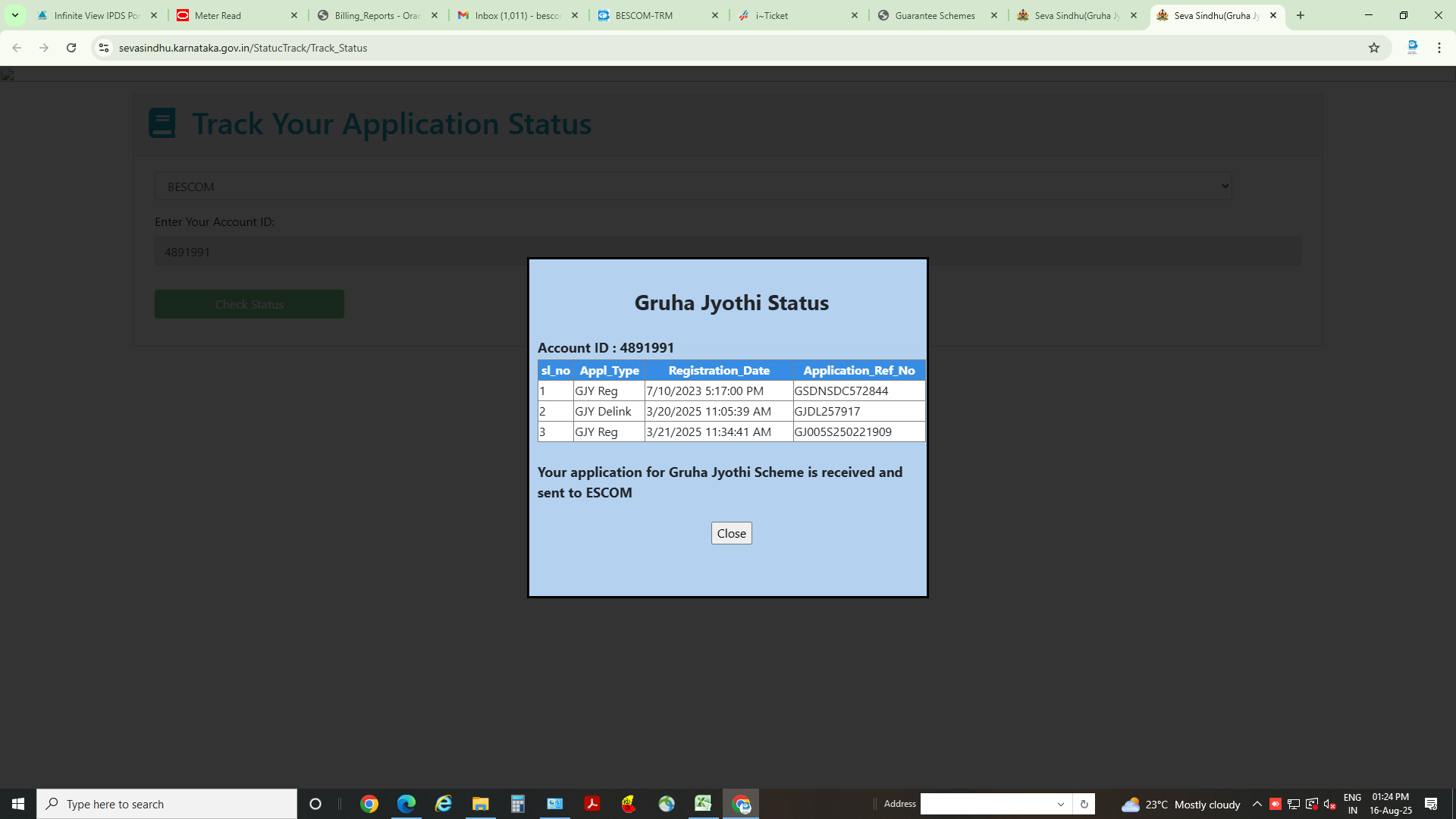Click the address bar URL
The height and width of the screenshot is (819, 1456).
click(243, 48)
